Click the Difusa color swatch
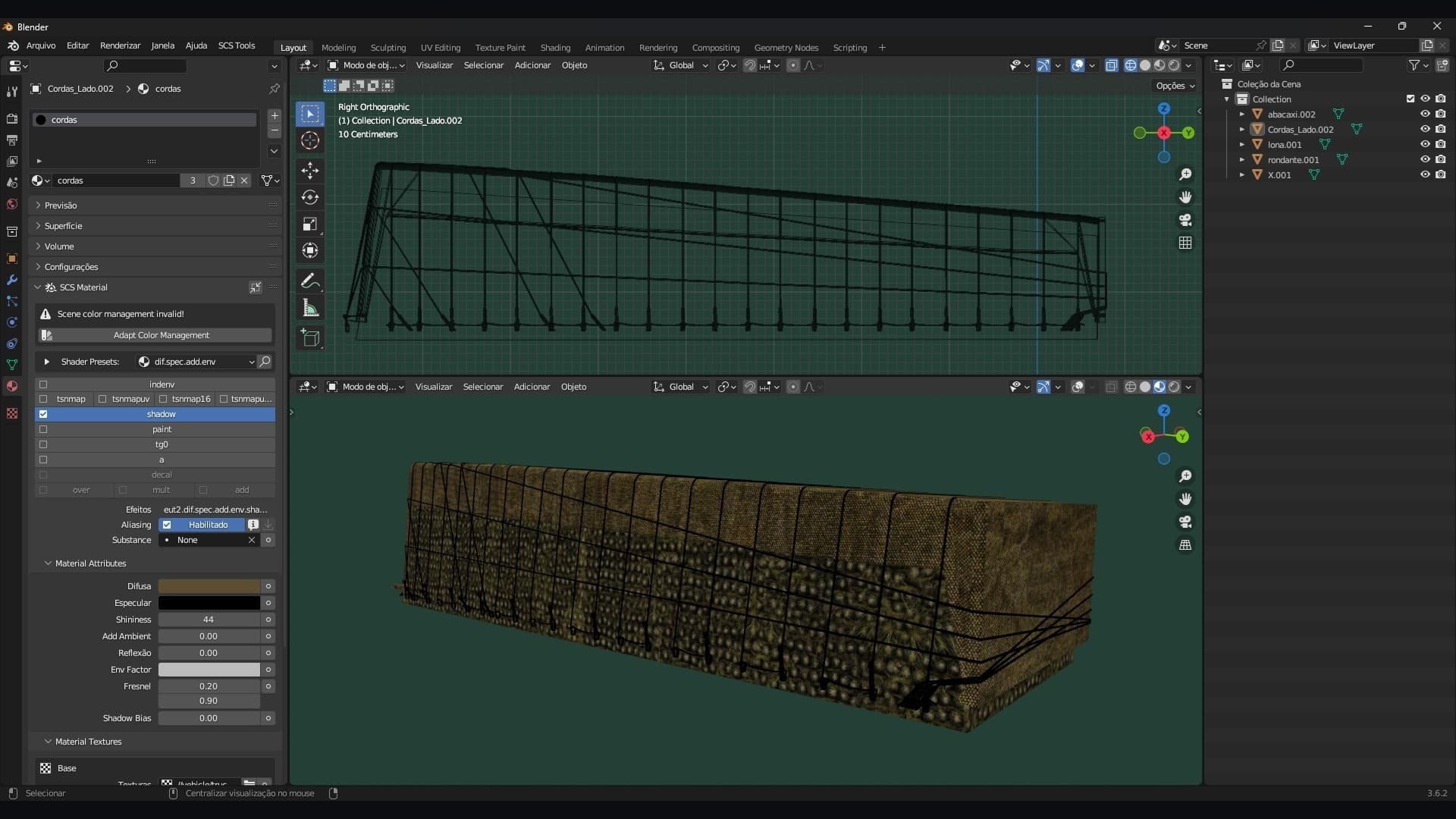This screenshot has height=819, width=1456. coord(209,586)
